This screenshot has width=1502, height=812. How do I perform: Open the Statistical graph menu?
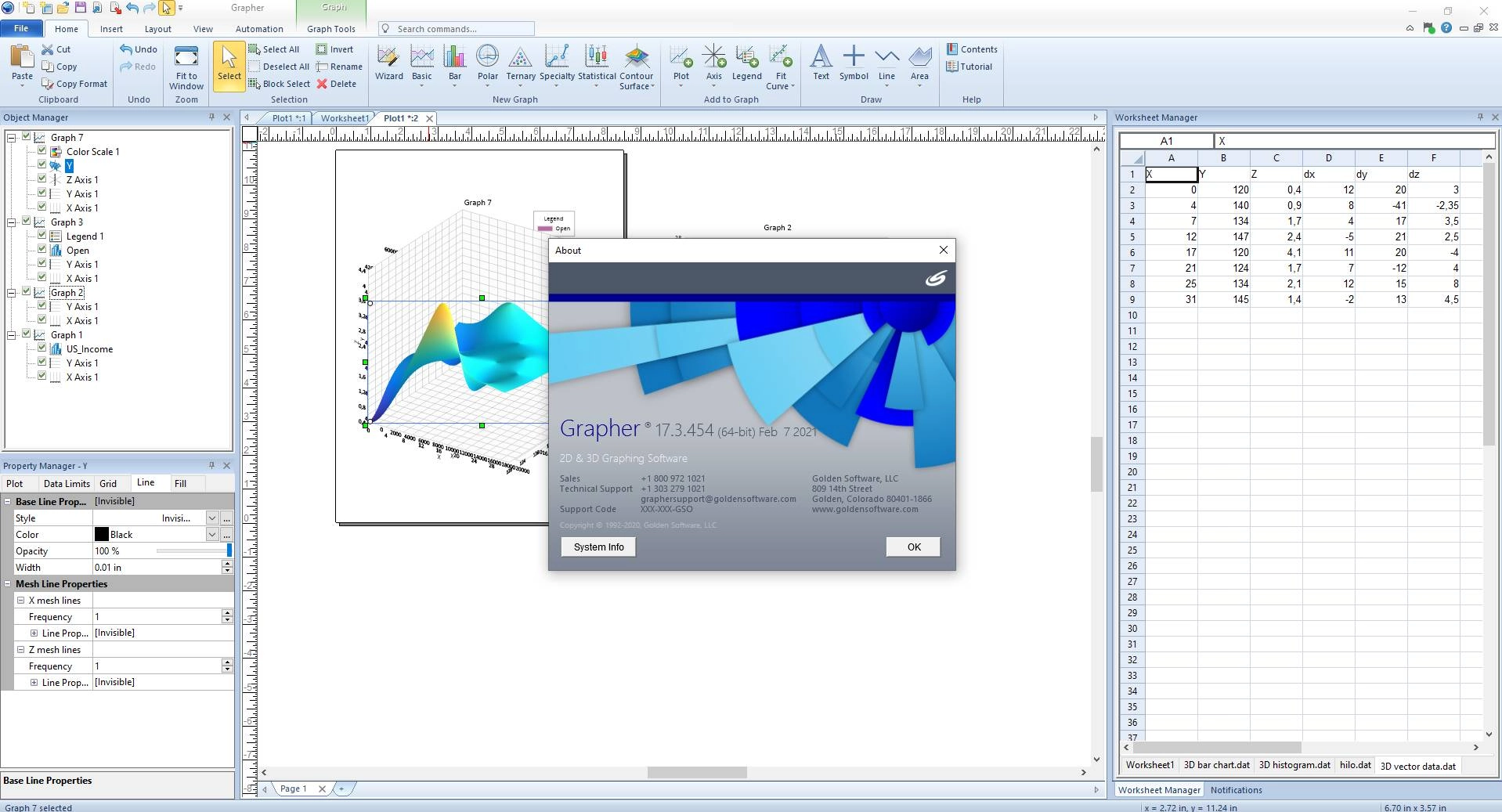(597, 63)
